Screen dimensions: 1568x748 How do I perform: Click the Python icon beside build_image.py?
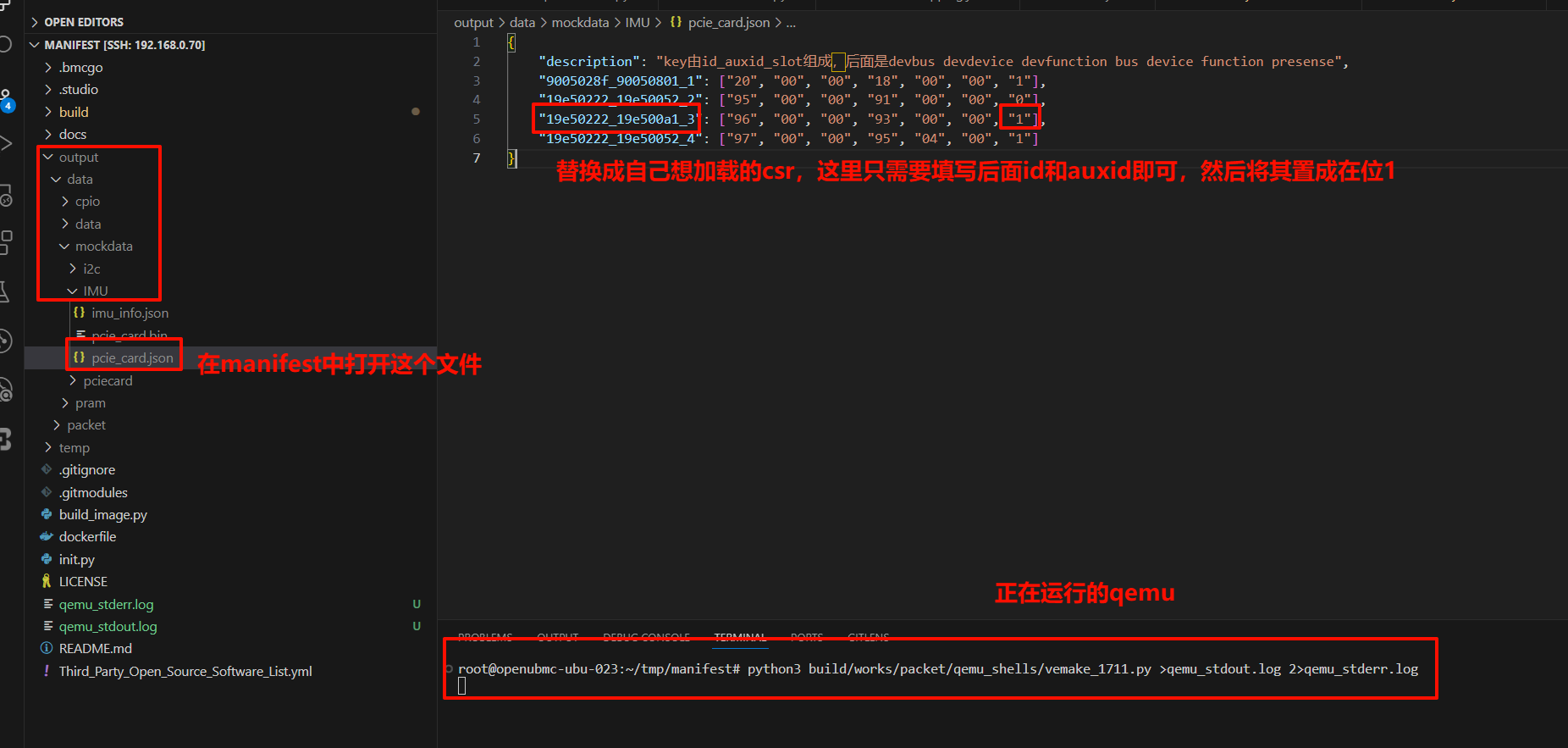(47, 514)
